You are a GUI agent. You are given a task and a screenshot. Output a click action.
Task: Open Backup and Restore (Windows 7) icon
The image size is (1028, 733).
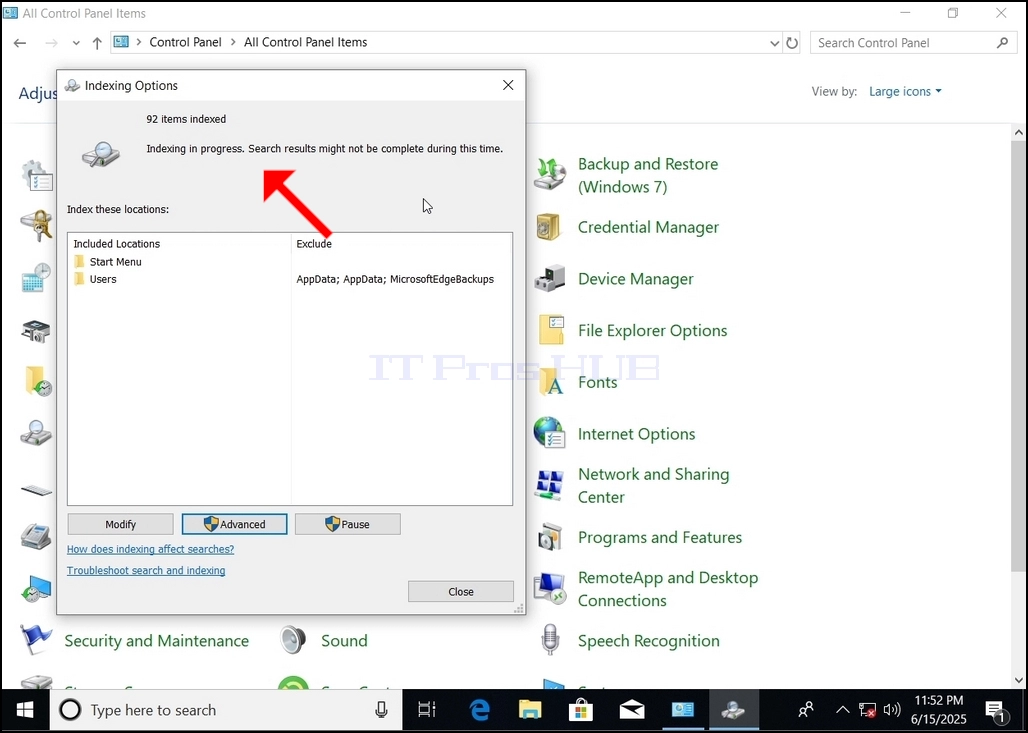tap(549, 174)
